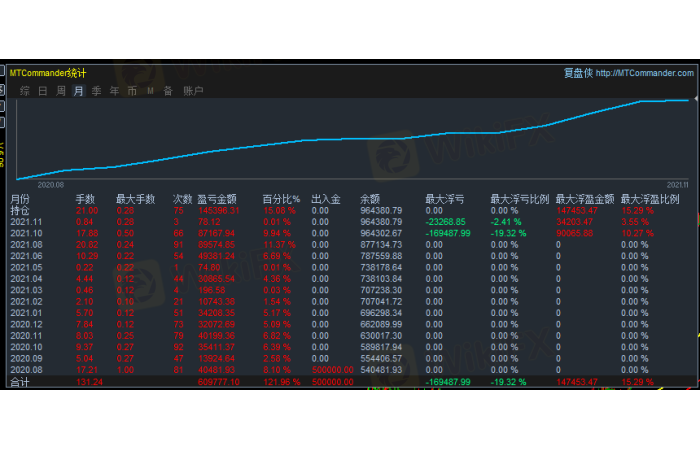Select the 月 monthly statistics tab
The width and height of the screenshot is (700, 450).
(x=78, y=91)
